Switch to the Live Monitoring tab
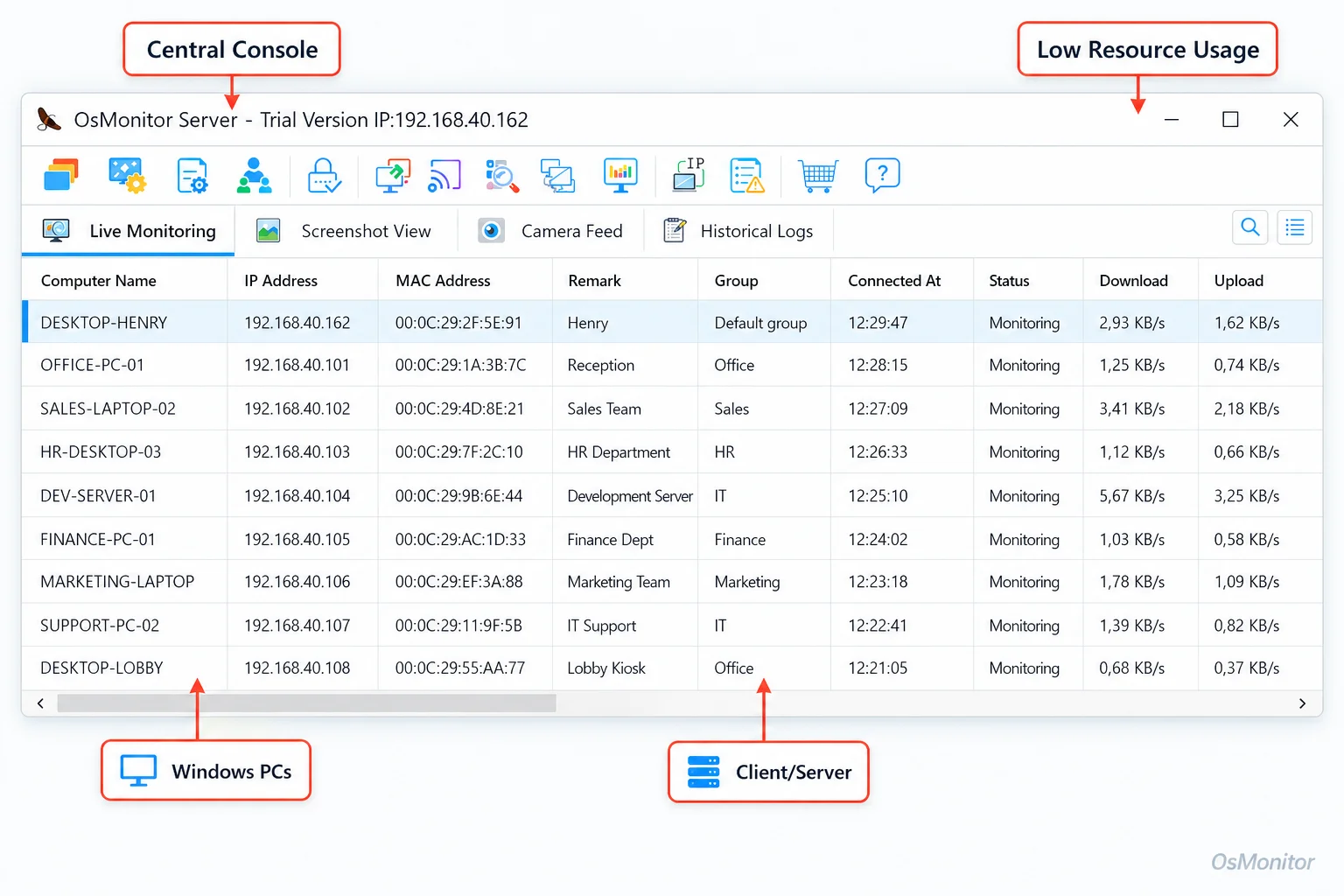1344x896 pixels. 129,231
